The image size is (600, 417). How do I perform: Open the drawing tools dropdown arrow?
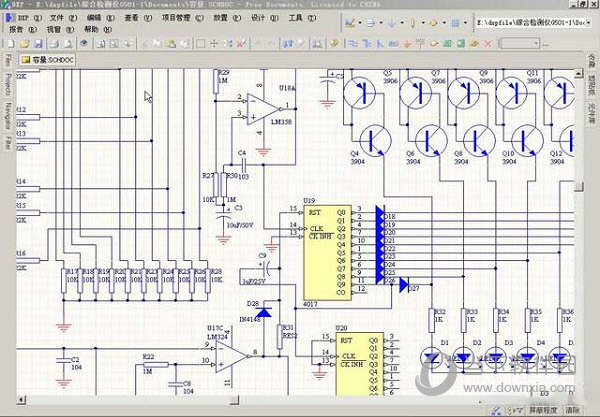360,23
